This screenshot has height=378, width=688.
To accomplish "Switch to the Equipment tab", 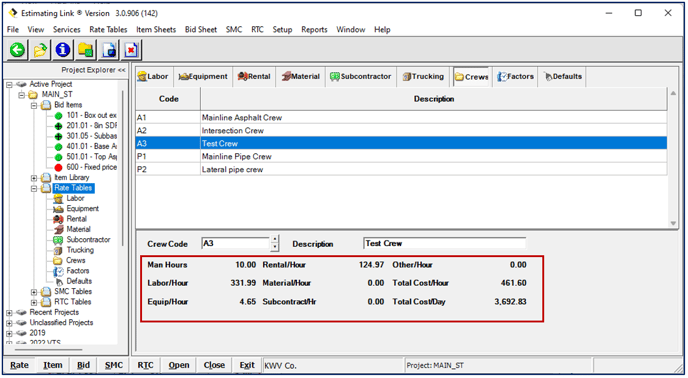I will [x=203, y=76].
